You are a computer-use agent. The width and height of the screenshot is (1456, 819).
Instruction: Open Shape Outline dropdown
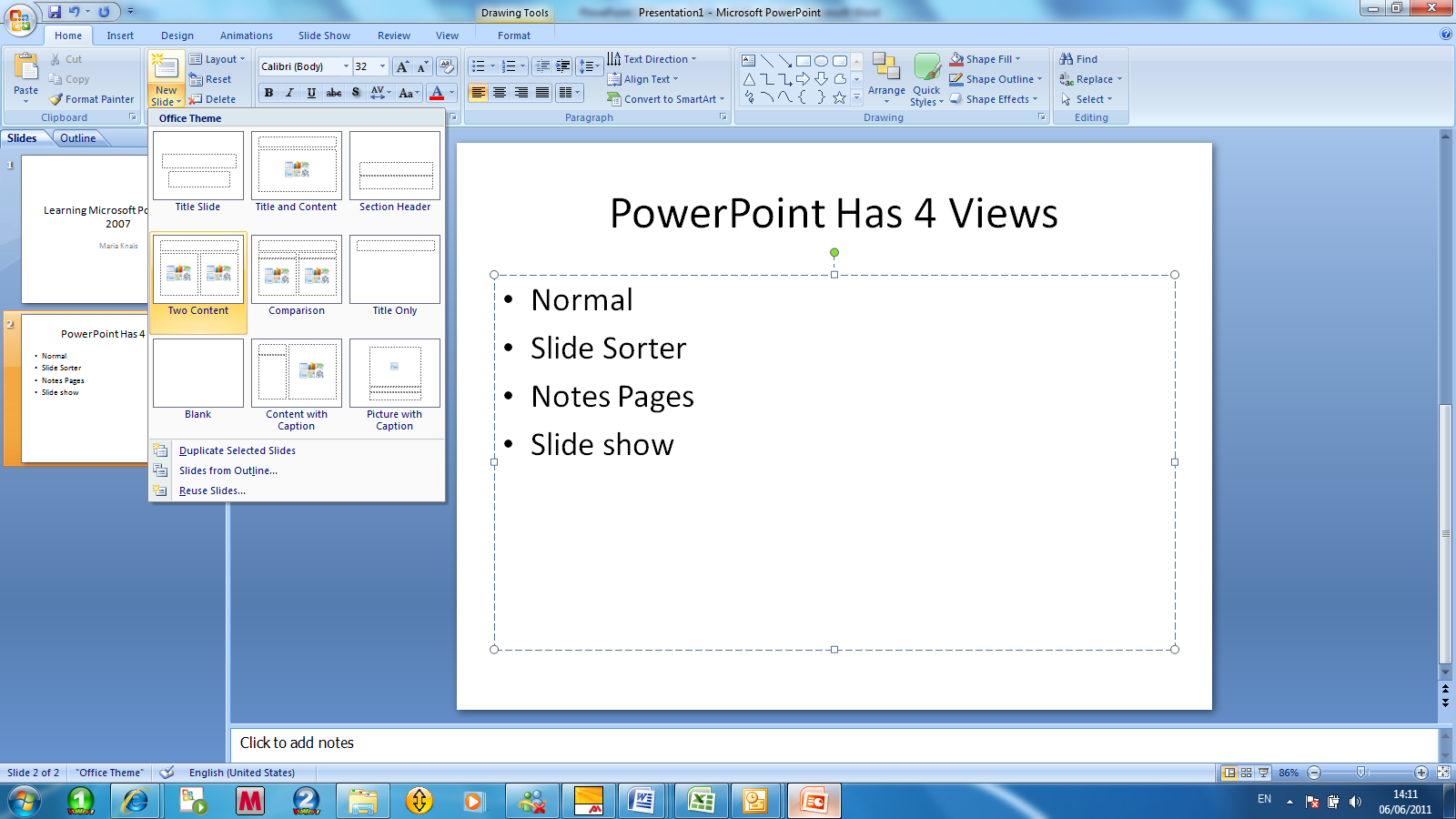(x=996, y=79)
